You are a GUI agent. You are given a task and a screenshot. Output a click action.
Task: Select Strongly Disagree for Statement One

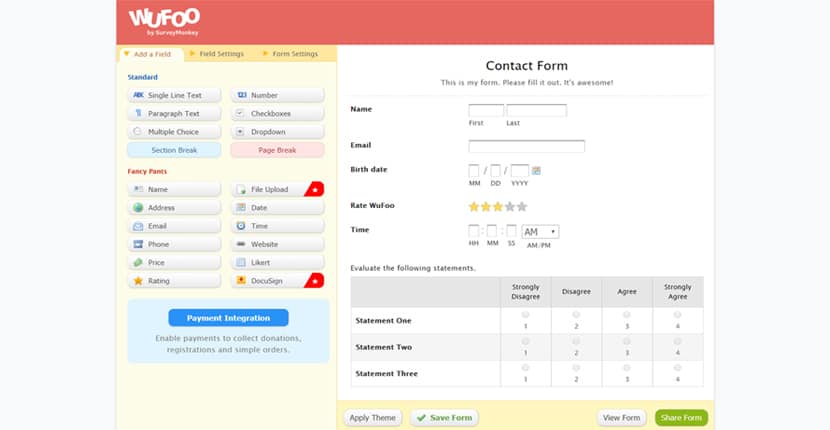point(526,315)
